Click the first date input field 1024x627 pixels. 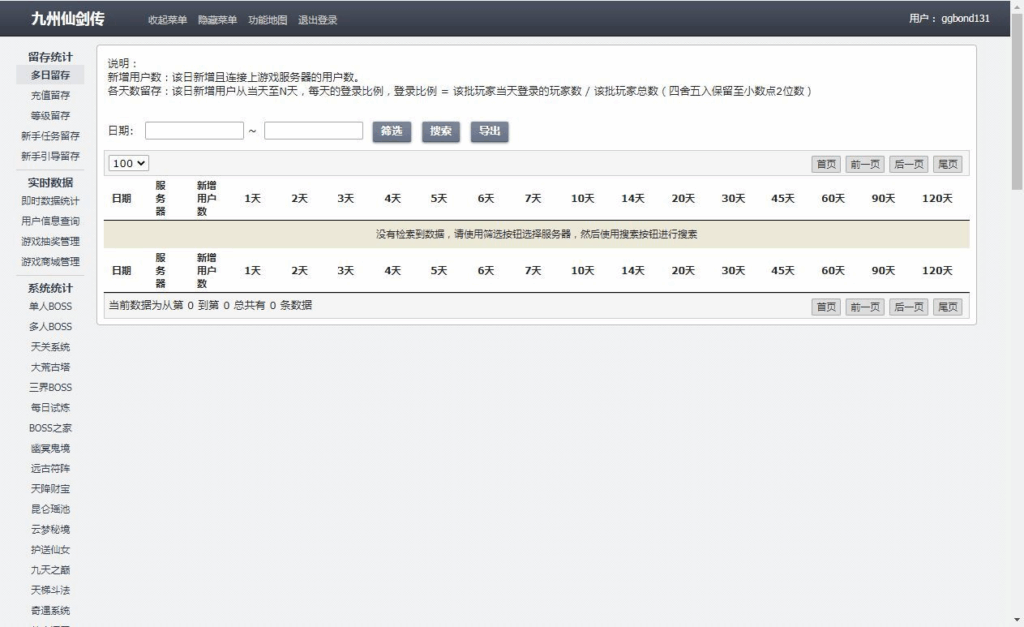[x=194, y=130]
